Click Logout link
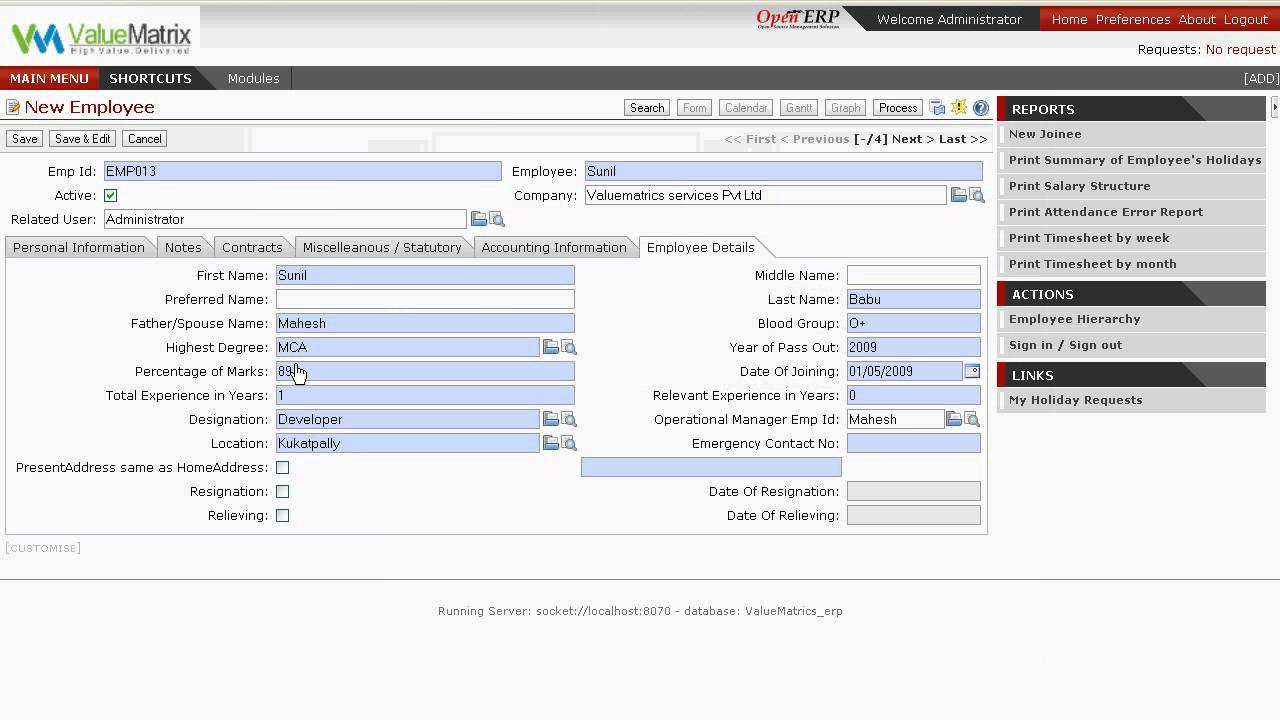 point(1246,19)
